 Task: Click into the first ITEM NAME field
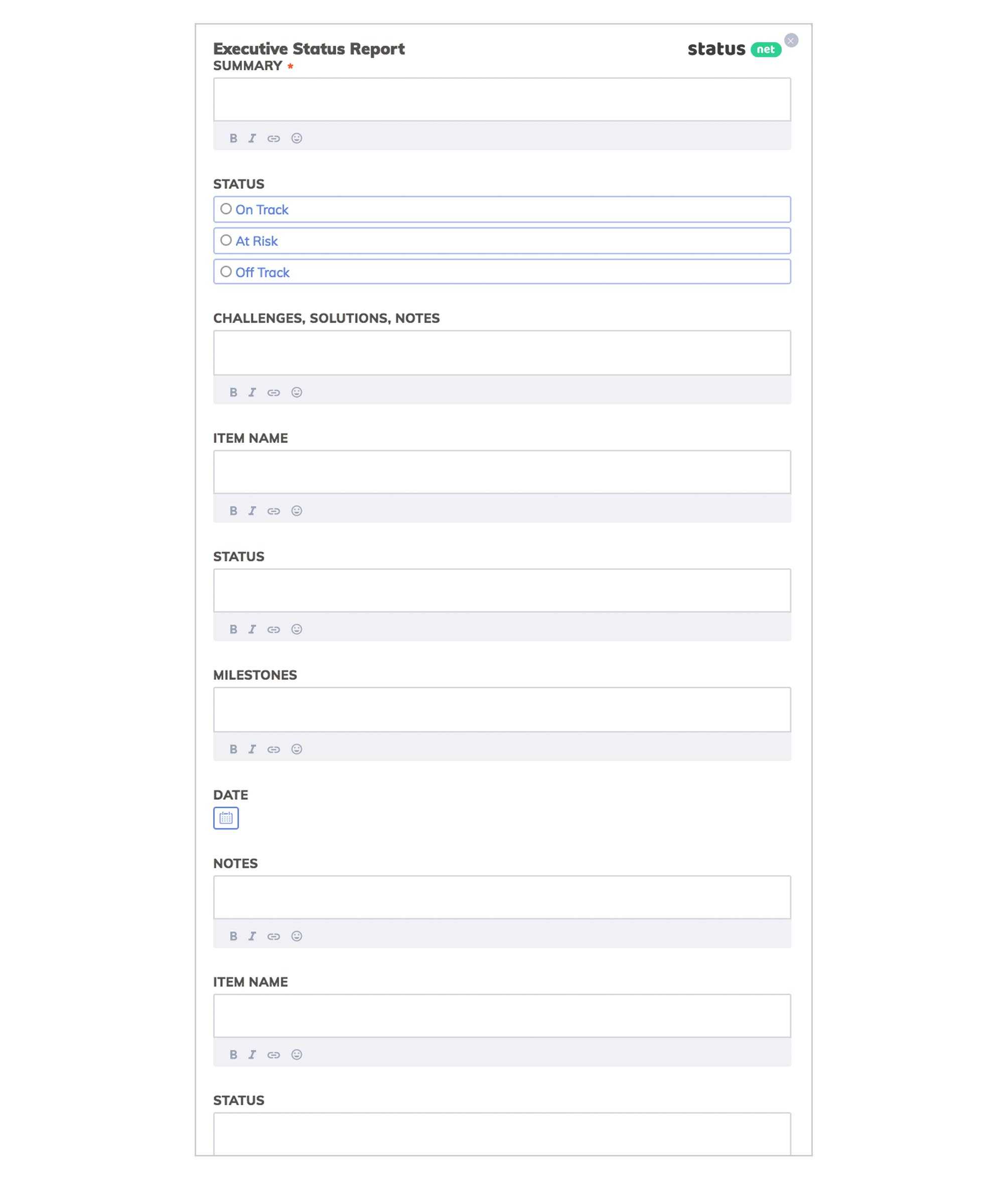[x=502, y=471]
